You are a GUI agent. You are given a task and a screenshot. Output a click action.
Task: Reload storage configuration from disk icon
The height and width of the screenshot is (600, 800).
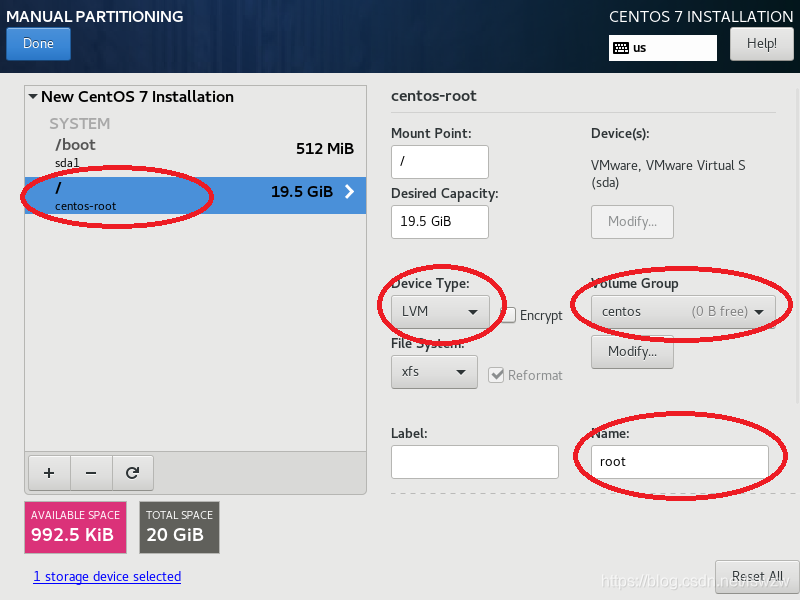[133, 473]
